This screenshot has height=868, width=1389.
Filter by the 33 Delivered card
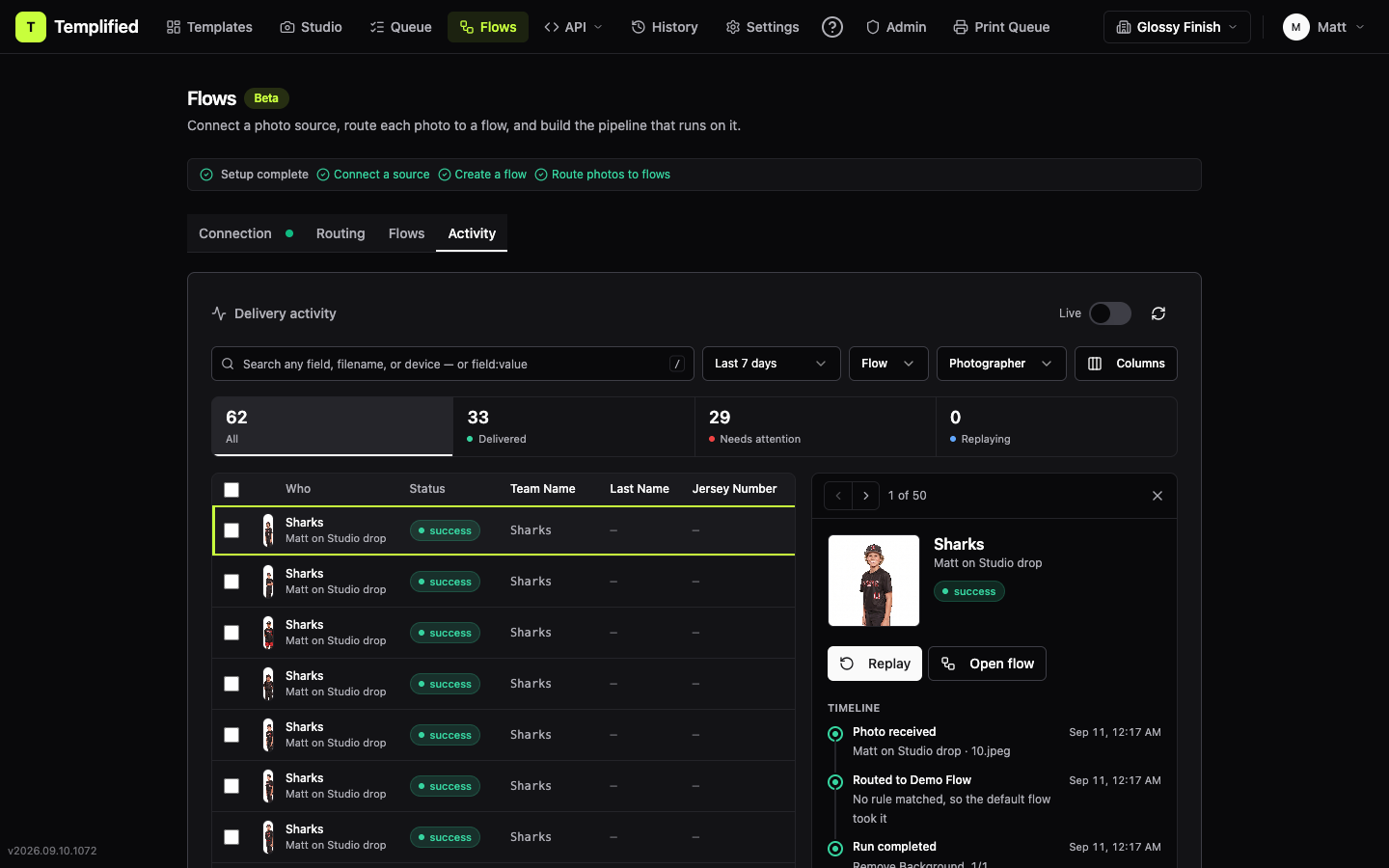click(574, 426)
